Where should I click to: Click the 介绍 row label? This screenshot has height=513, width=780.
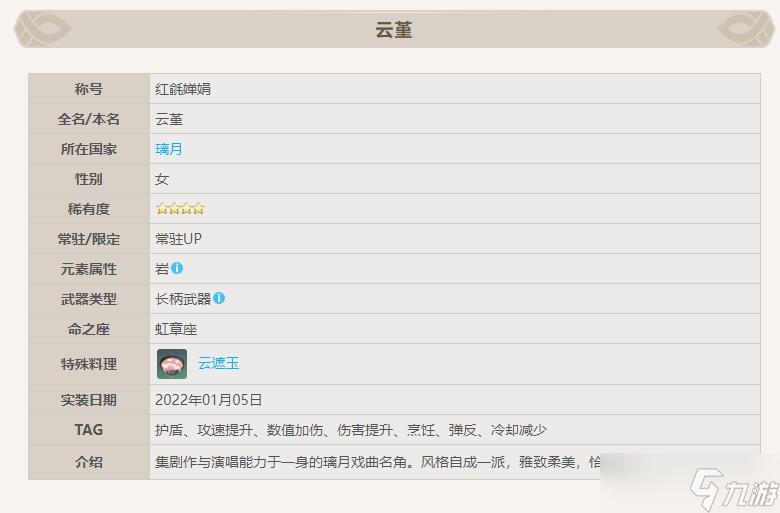tap(89, 462)
